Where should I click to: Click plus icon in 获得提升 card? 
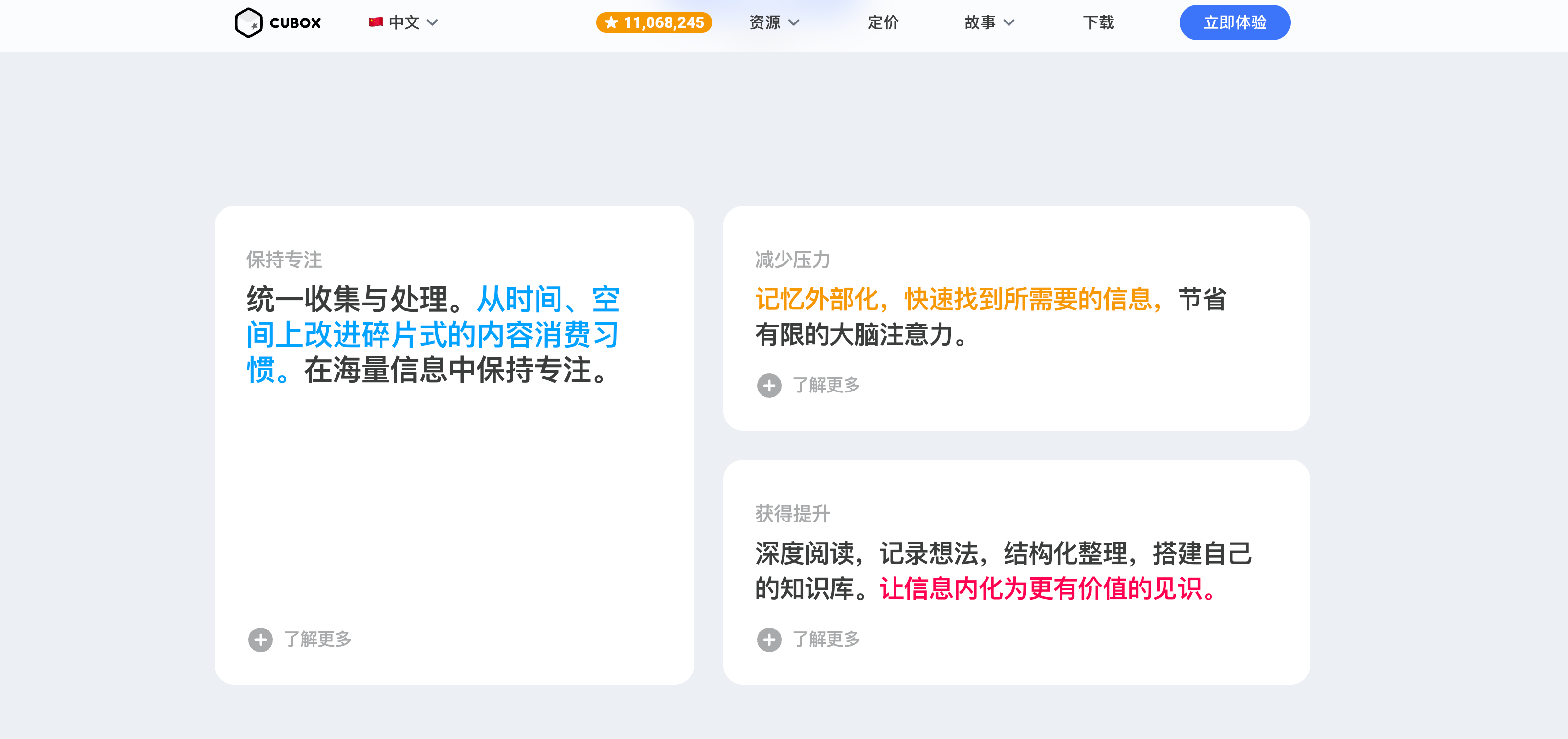(x=769, y=639)
